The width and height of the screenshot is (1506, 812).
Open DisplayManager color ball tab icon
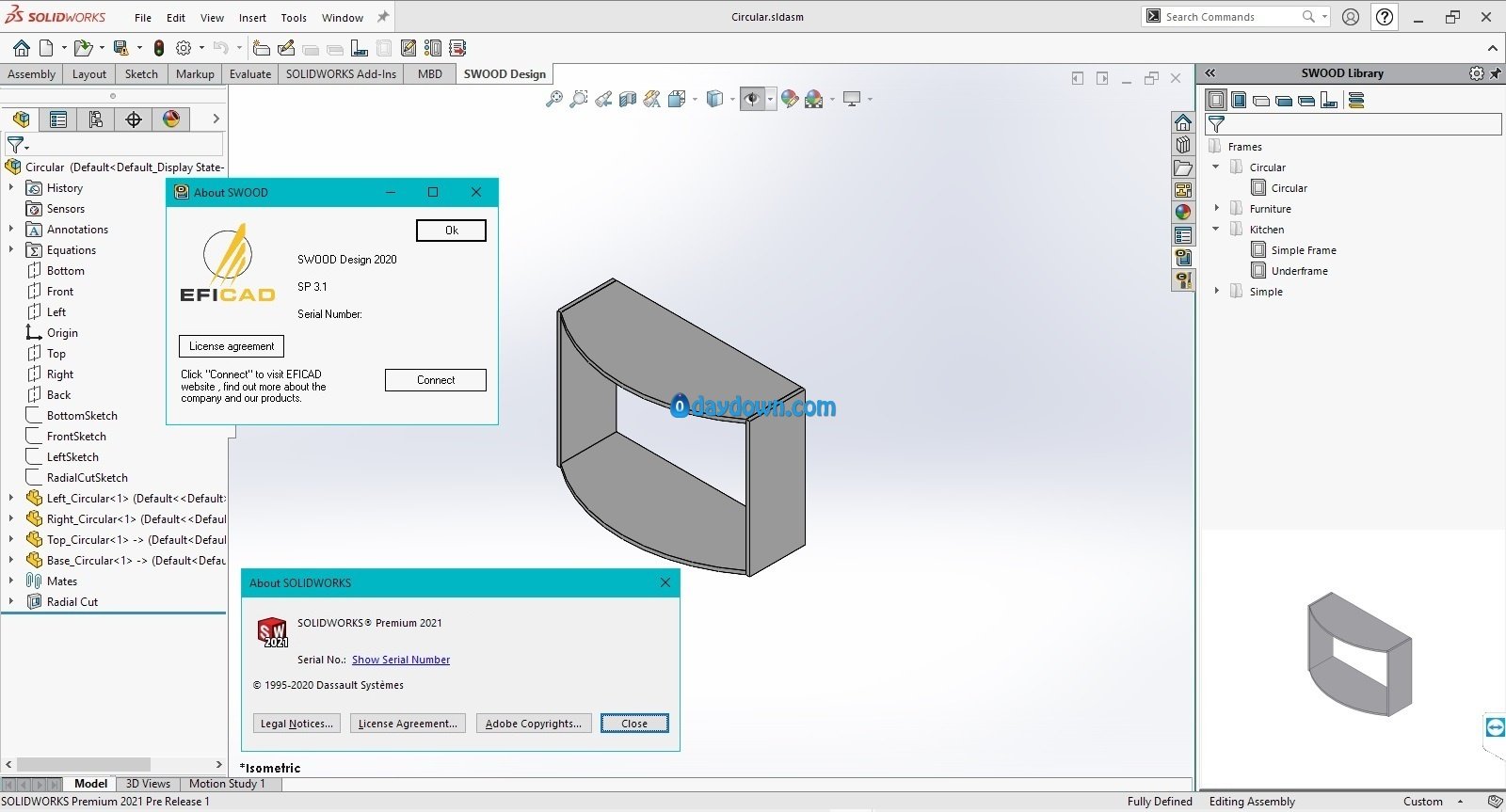[x=171, y=119]
